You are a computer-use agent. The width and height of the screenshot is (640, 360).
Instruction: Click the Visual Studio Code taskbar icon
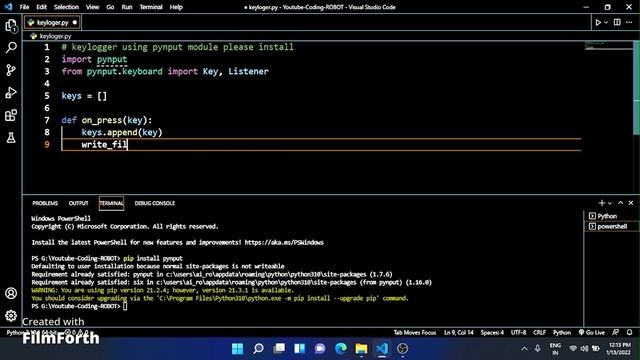[382, 349]
